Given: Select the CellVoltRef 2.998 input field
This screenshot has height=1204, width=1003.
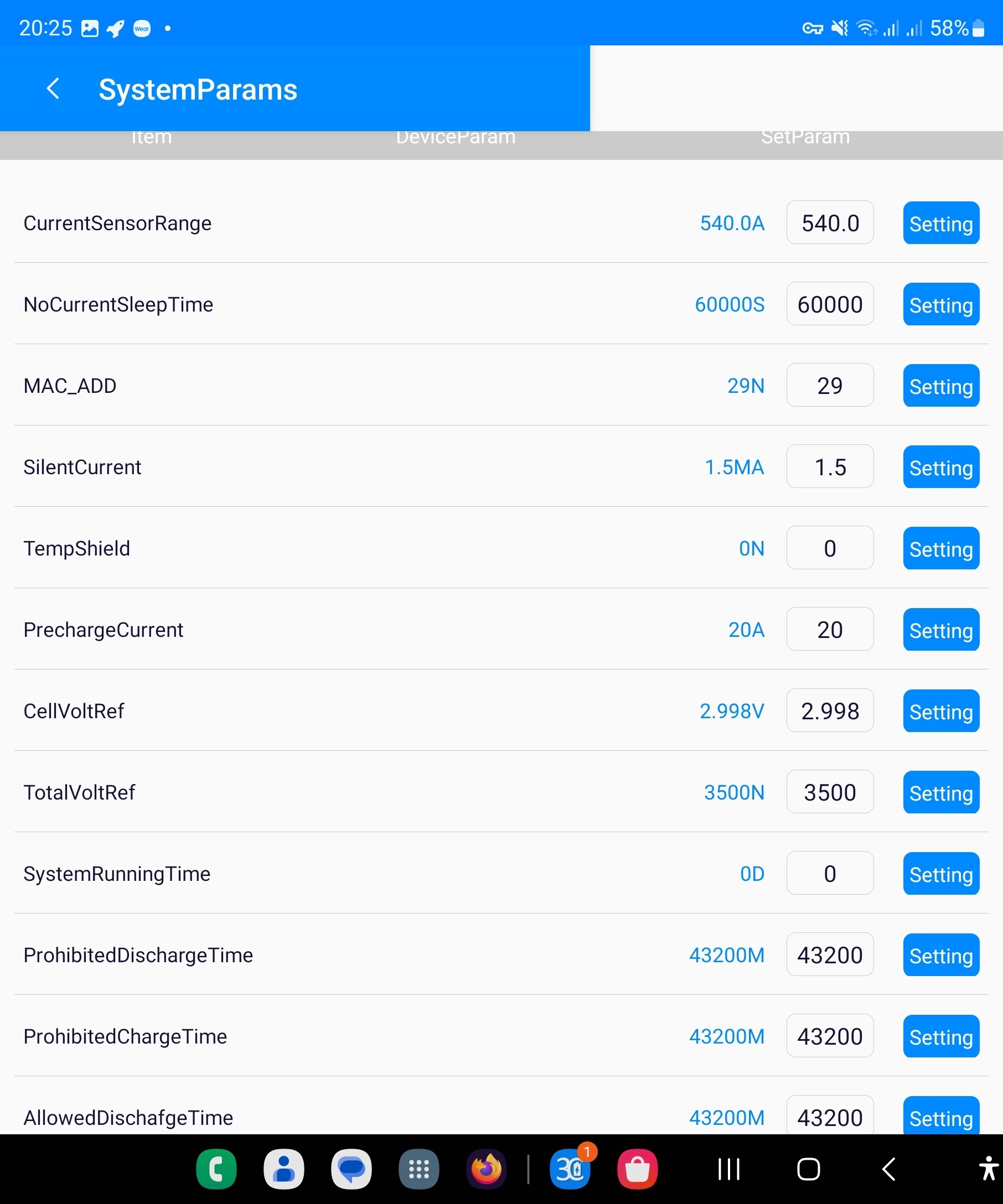Looking at the screenshot, I should tap(830, 711).
